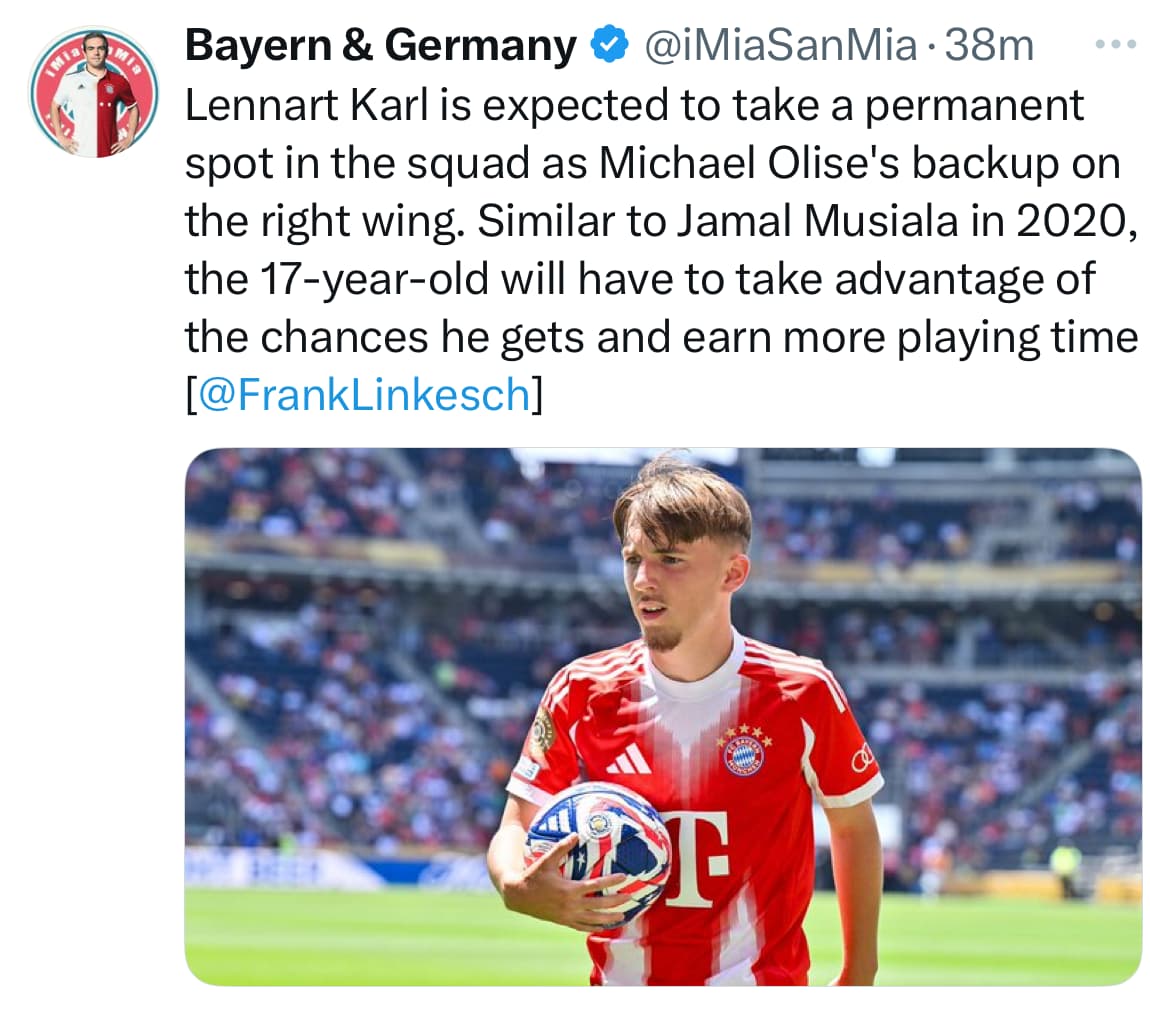
Task: Click the tweet text about Lennart Karl
Action: [x=660, y=249]
